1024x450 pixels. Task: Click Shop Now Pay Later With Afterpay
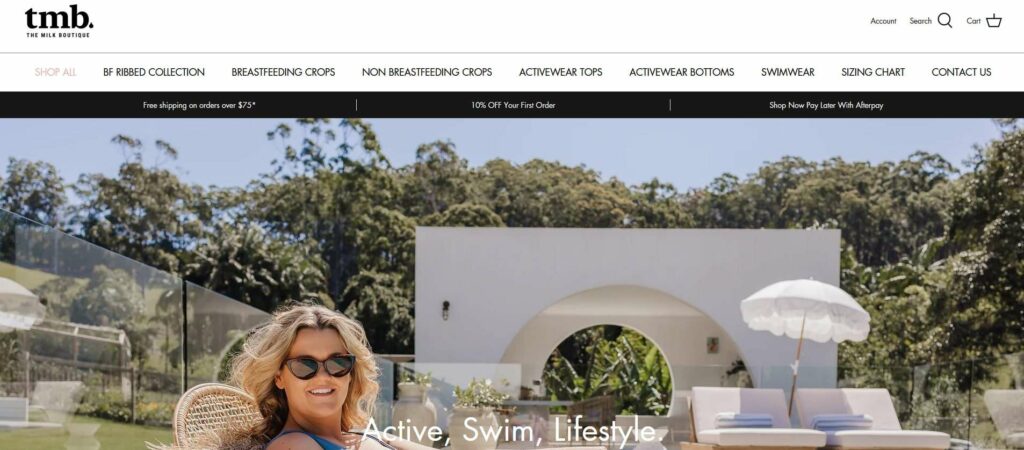click(826, 105)
